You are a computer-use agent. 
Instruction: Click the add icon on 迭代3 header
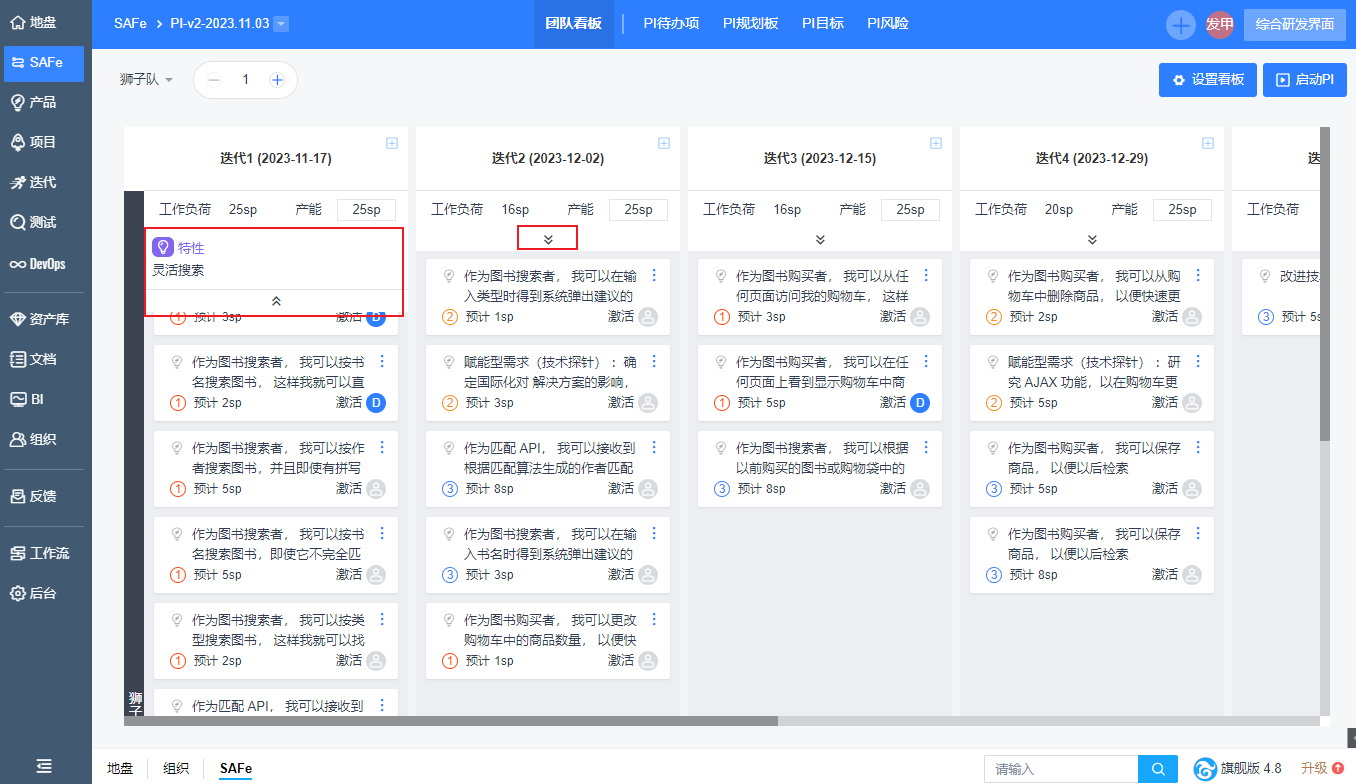tap(936, 143)
